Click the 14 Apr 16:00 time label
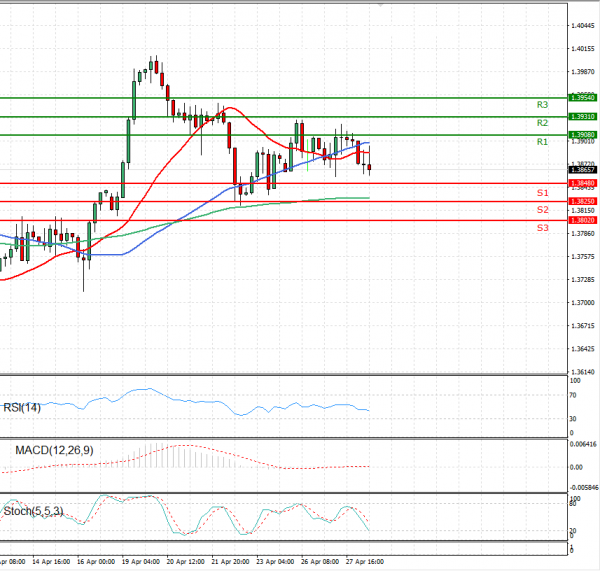Image resolution: width=600 pixels, height=571 pixels. tap(51, 562)
